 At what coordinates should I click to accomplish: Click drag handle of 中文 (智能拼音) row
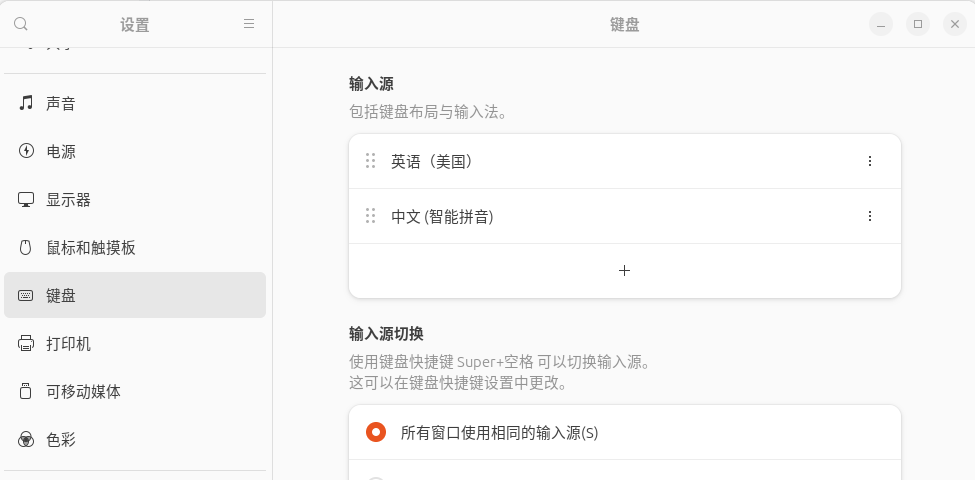point(371,216)
